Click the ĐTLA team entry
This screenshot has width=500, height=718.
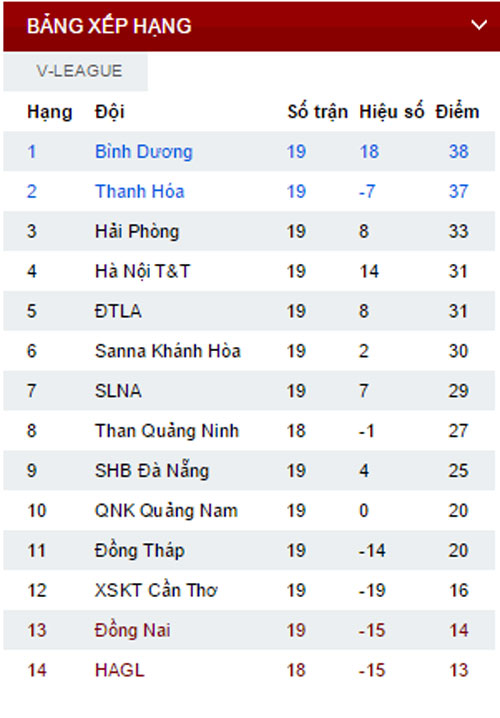point(118,311)
